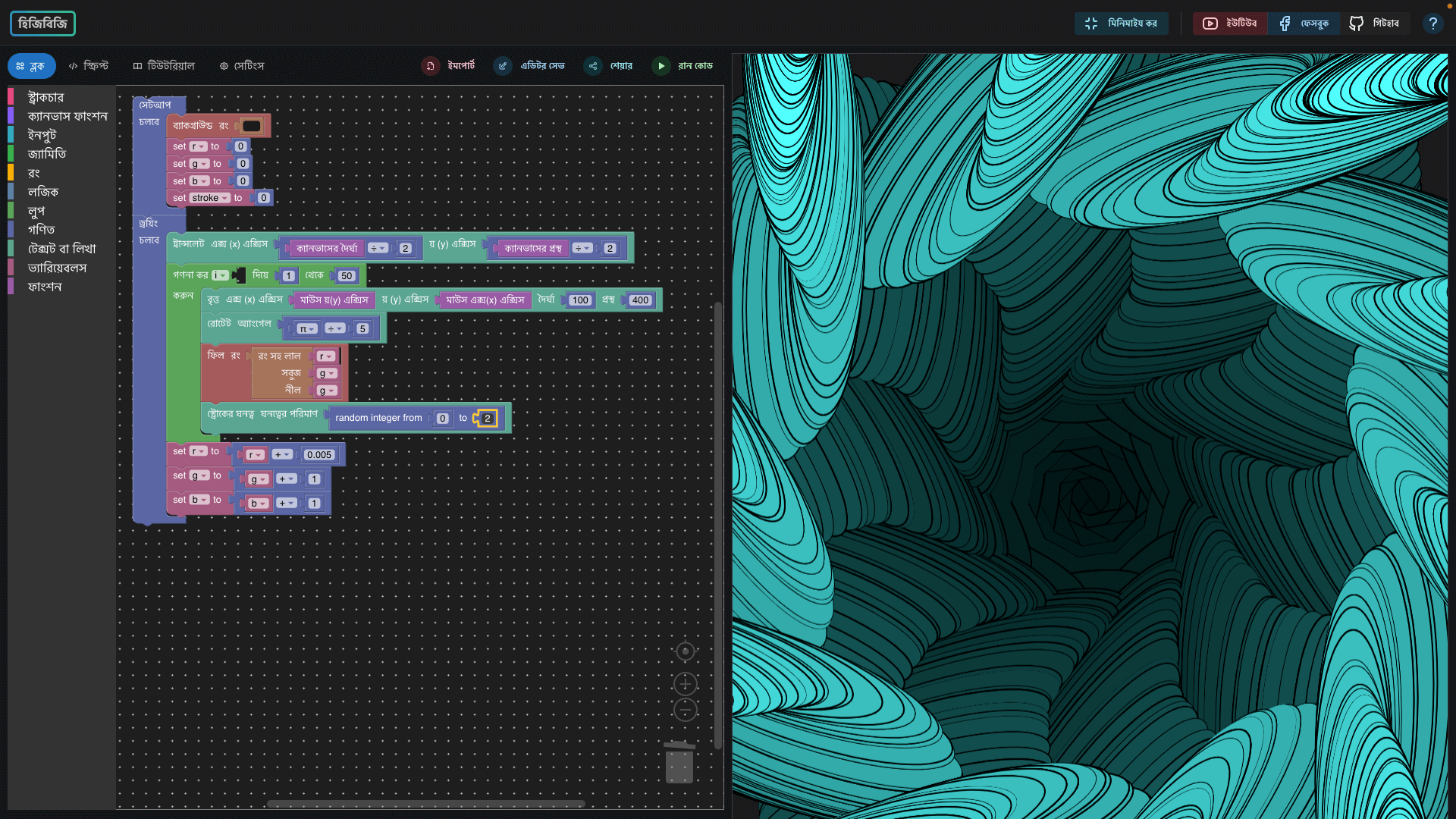
Task: Open the GitHub link icon
Action: [x=1357, y=24]
